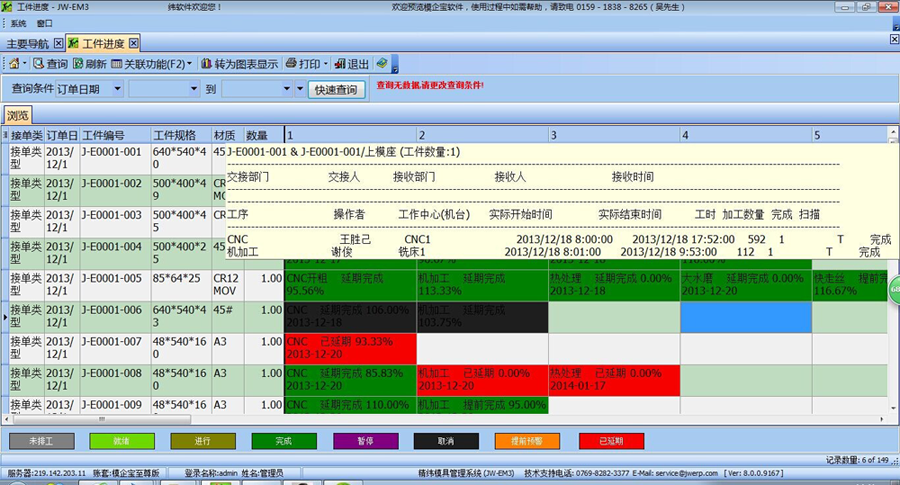
Task: Open the home icon dropdown arrow
Action: pyautogui.click(x=24, y=64)
